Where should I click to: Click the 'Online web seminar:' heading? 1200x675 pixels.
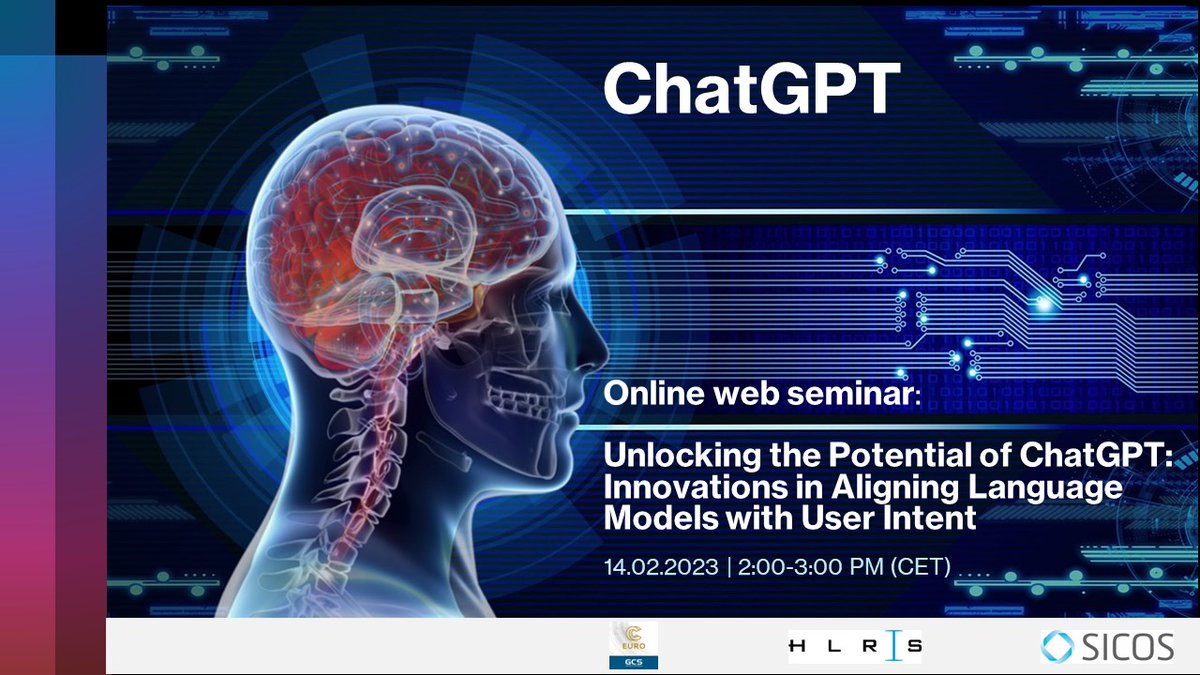click(761, 394)
